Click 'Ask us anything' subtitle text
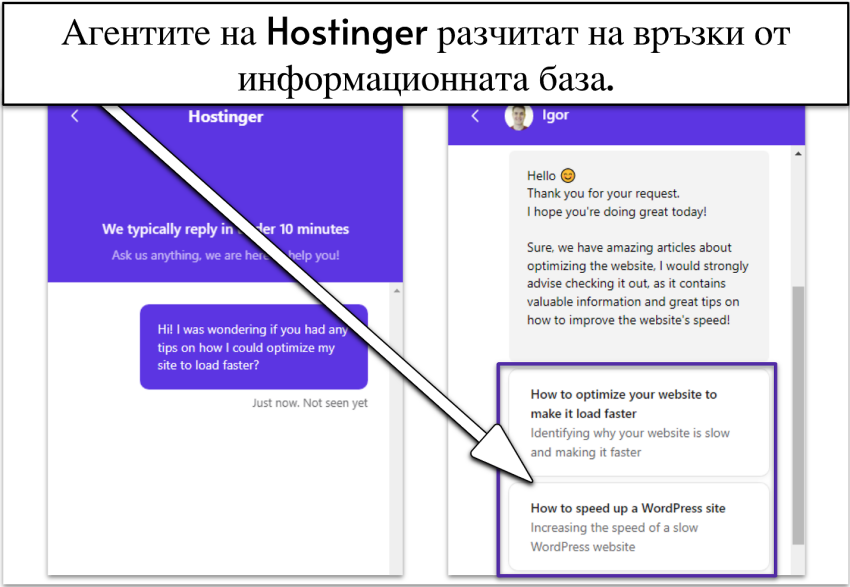 coord(225,255)
